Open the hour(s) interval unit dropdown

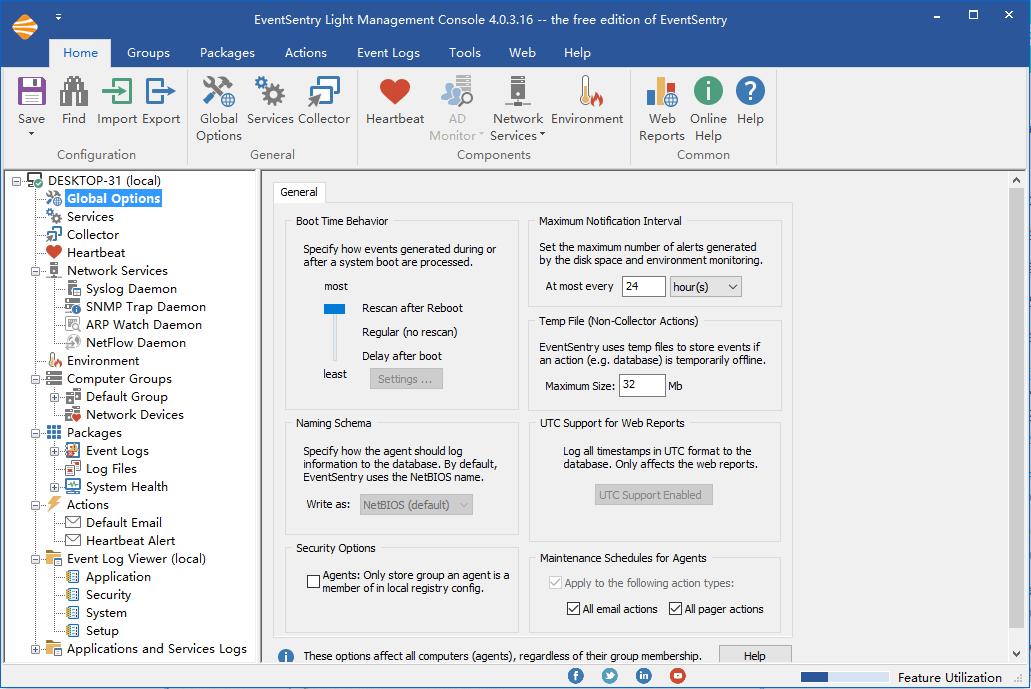point(706,287)
